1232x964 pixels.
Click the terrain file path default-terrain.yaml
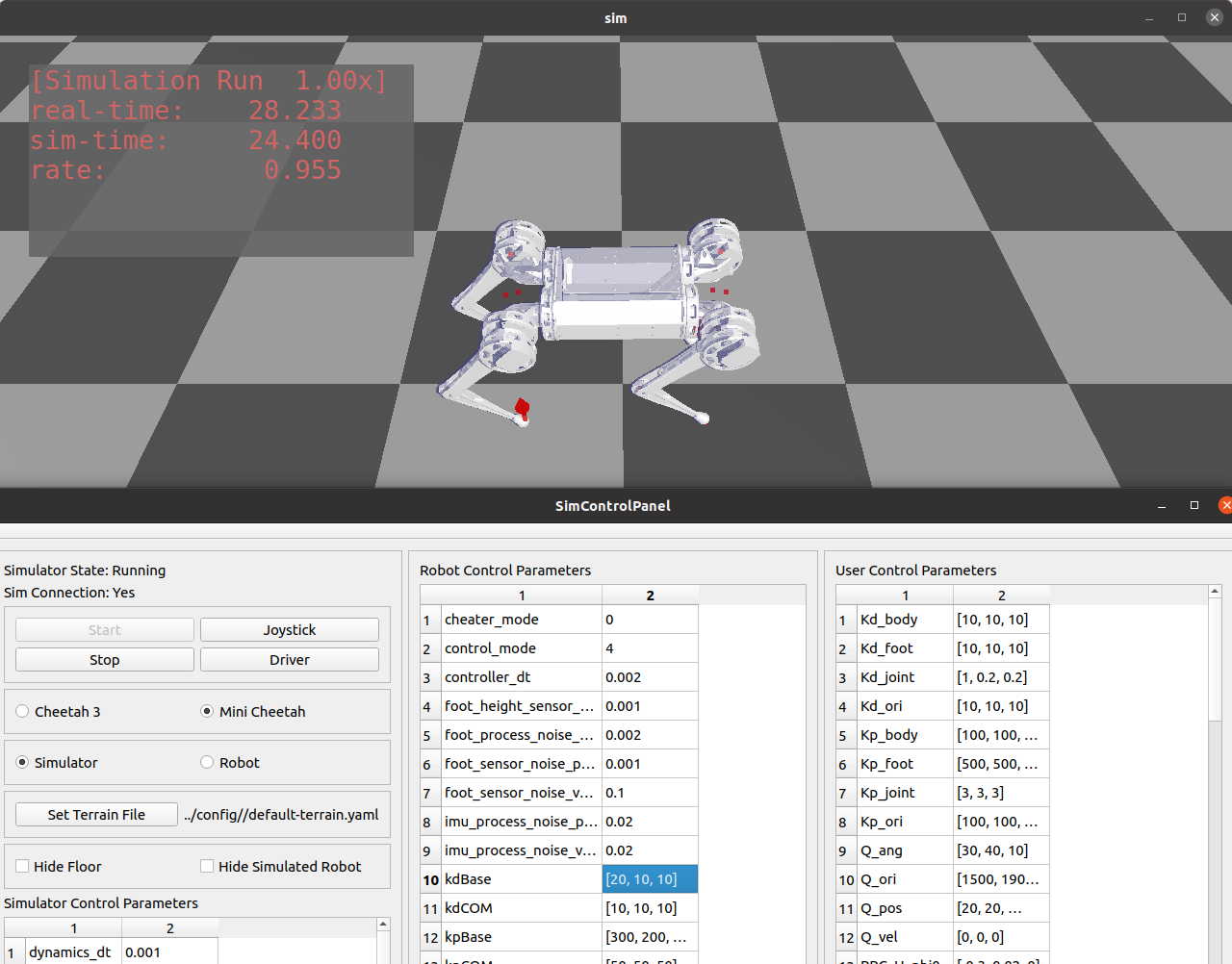(x=281, y=814)
